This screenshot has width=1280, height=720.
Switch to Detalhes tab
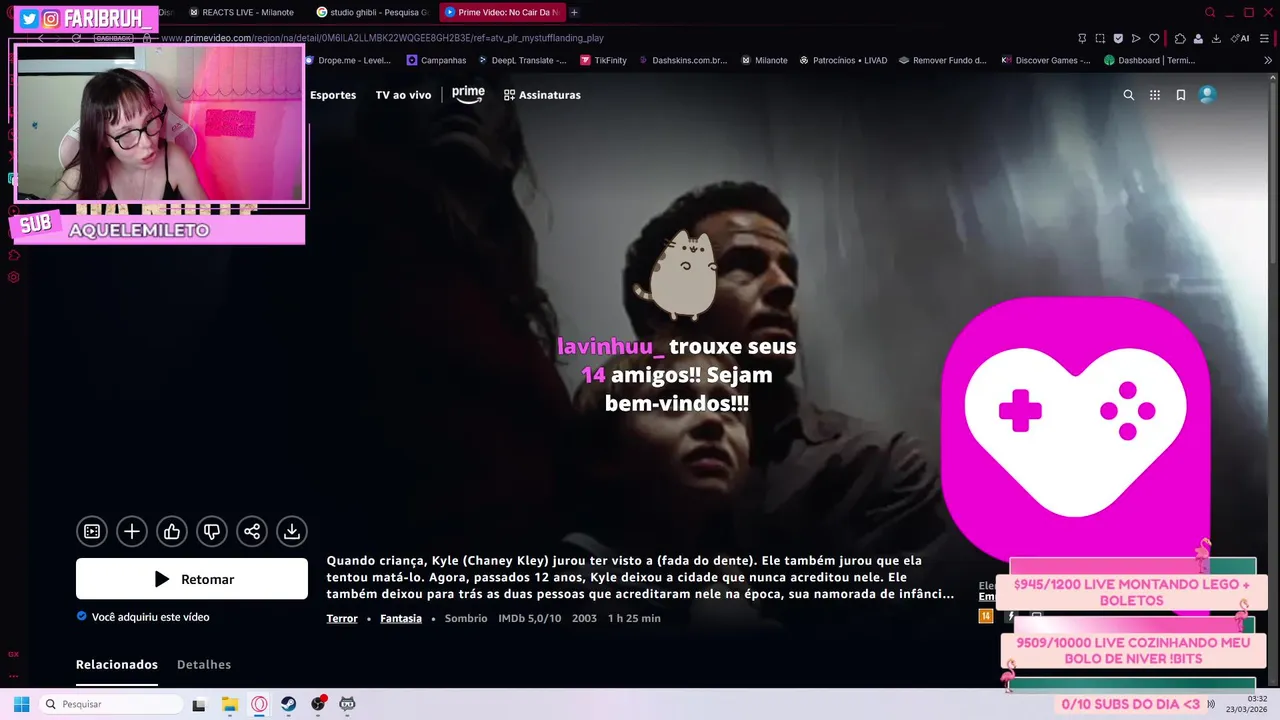click(204, 665)
